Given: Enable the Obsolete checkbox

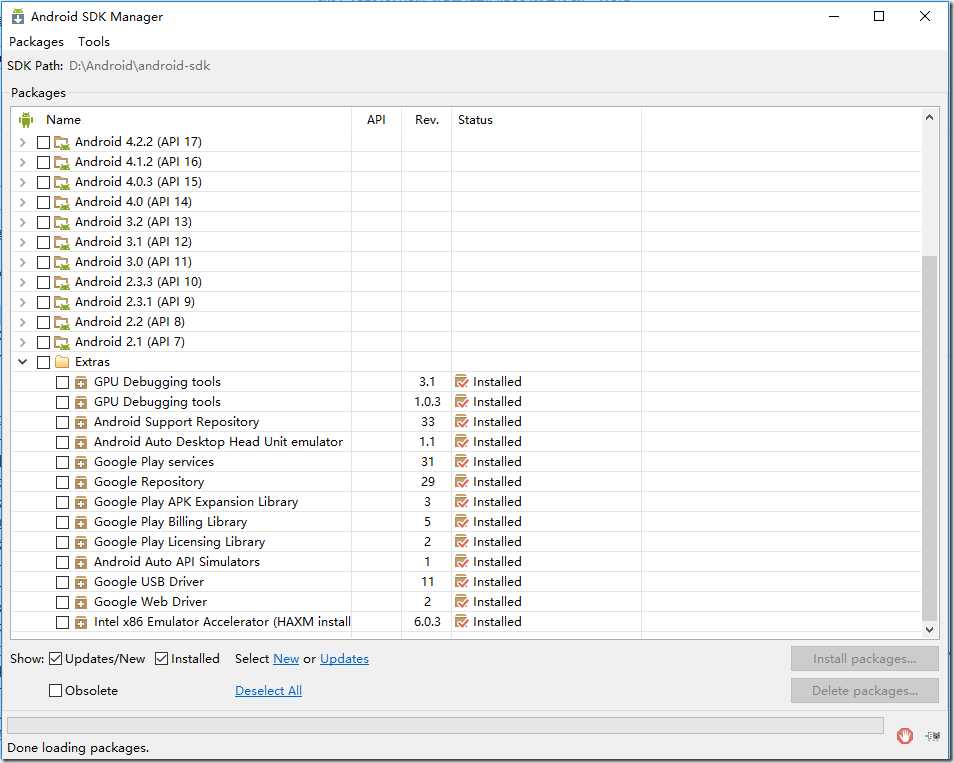Looking at the screenshot, I should (x=55, y=691).
